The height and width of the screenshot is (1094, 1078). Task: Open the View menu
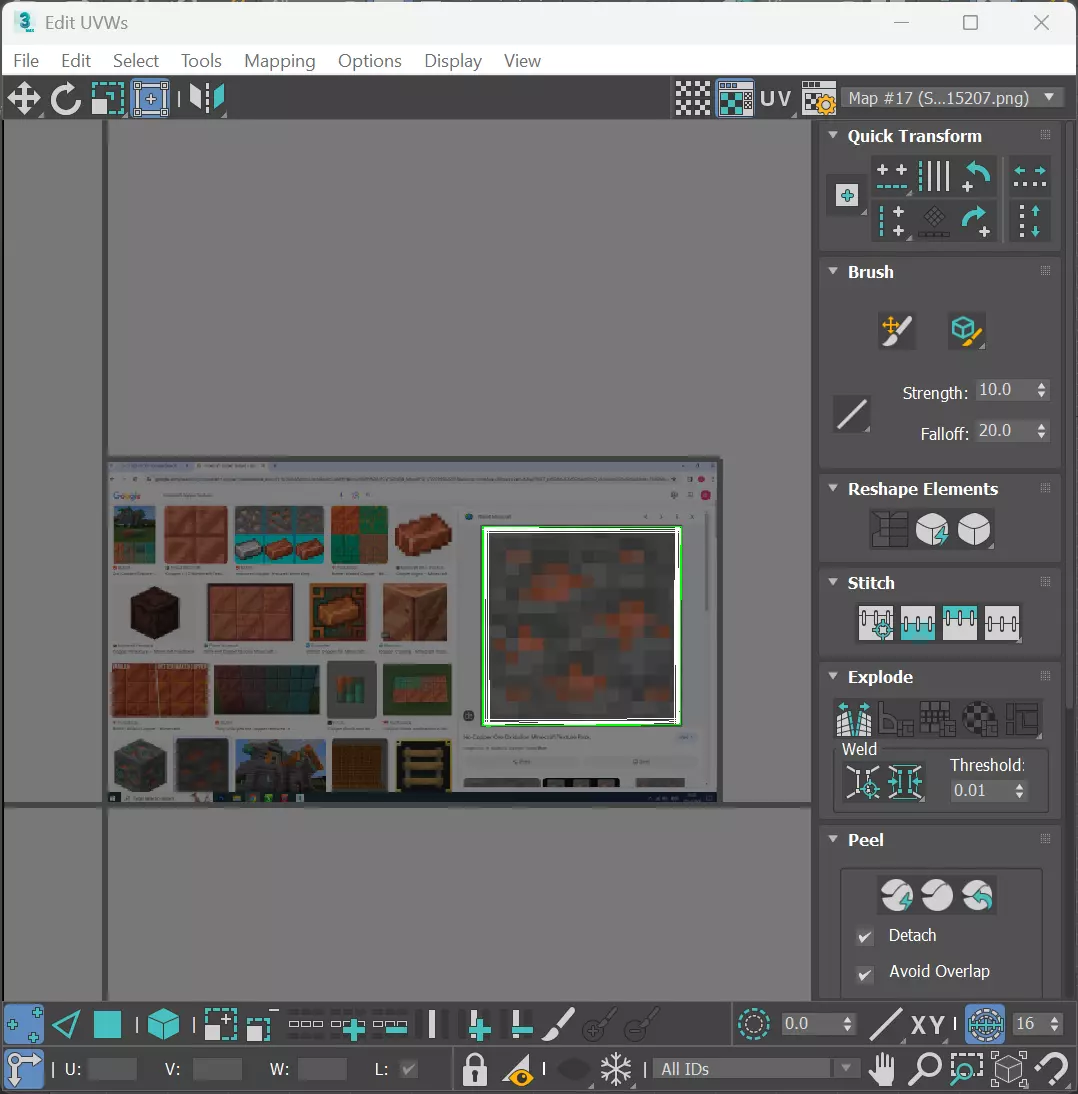(x=523, y=61)
